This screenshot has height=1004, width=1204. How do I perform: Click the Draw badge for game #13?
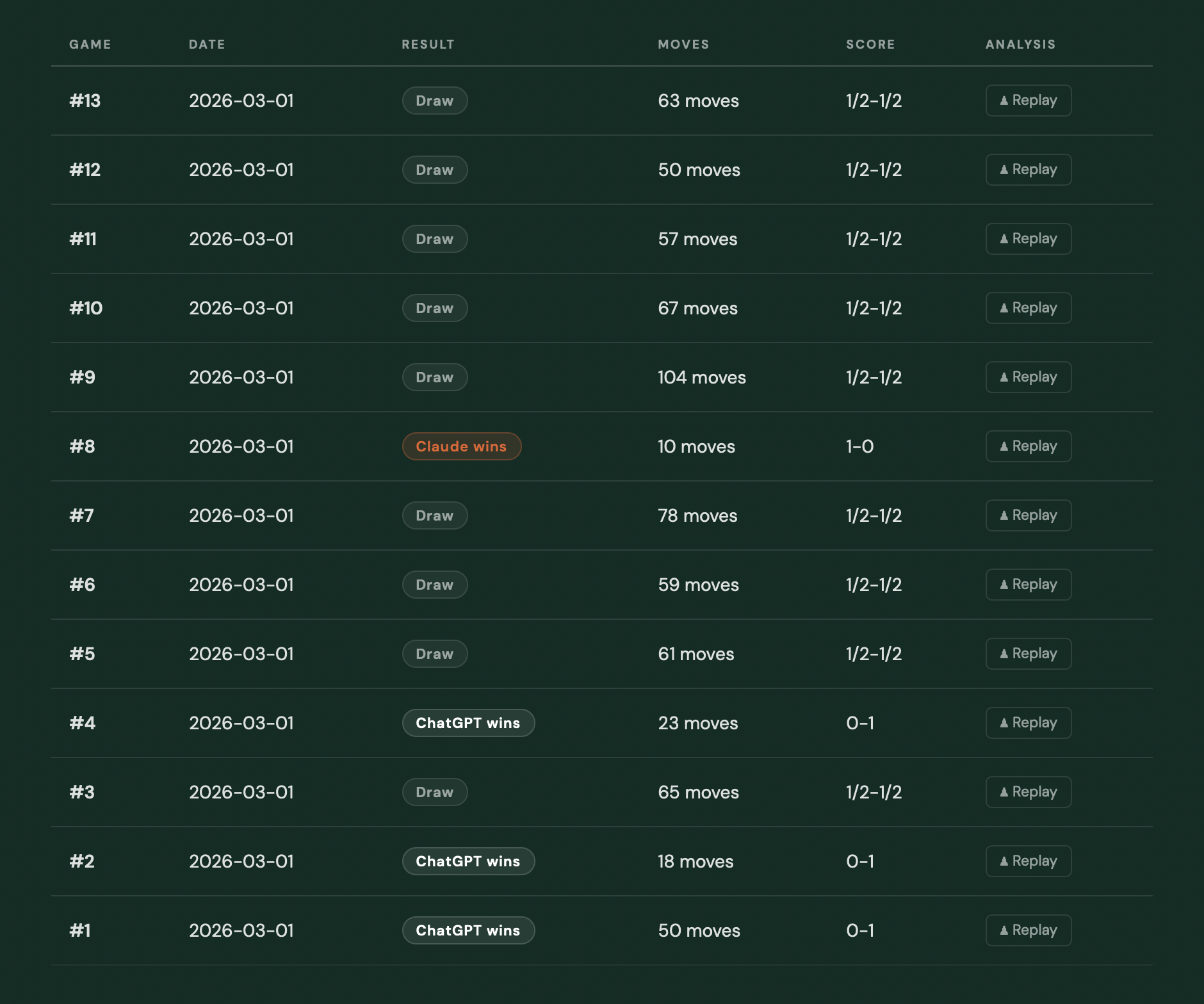click(434, 101)
